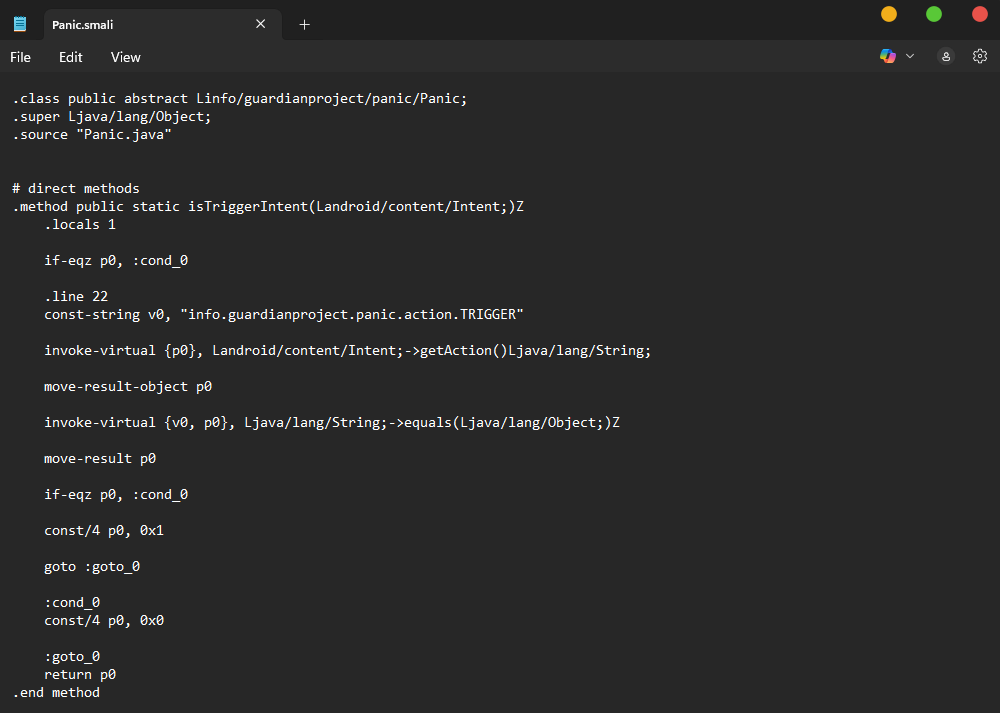Click the "# direct methods" comment line
The width and height of the screenshot is (1000, 713).
point(76,189)
